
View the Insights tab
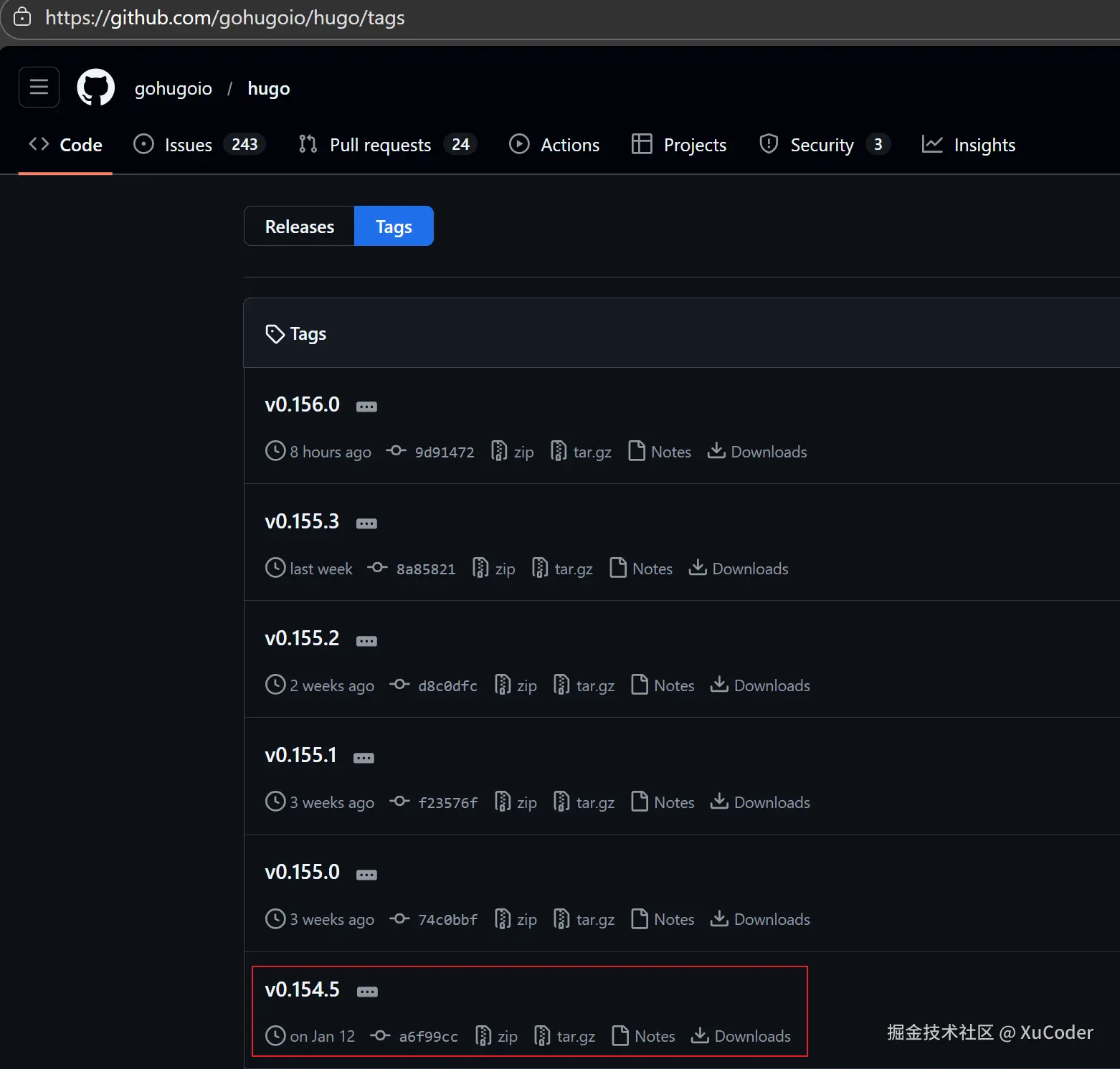pyautogui.click(x=969, y=145)
